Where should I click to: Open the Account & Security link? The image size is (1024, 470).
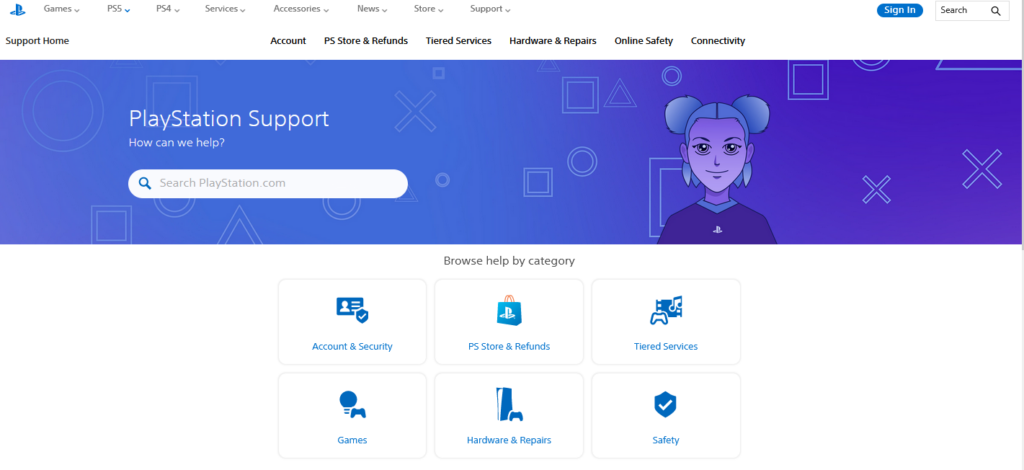click(x=352, y=347)
